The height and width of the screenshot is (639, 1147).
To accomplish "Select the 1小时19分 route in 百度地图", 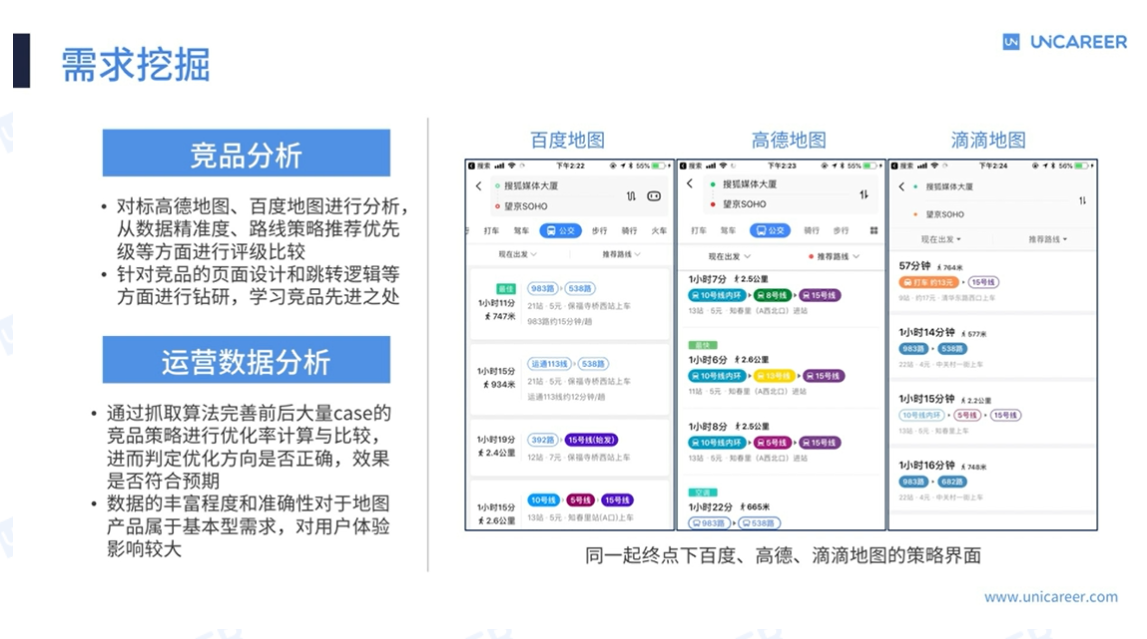I will [570, 447].
